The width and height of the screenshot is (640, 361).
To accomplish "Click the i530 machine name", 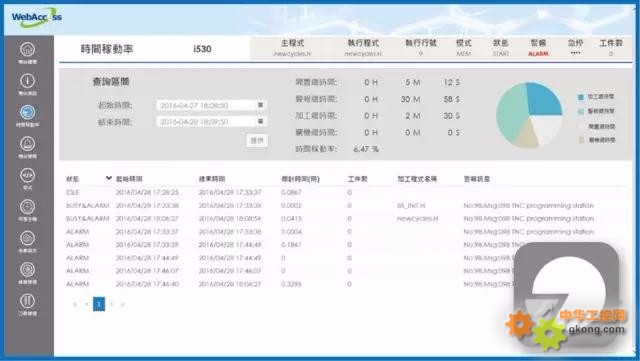I will pos(202,49).
